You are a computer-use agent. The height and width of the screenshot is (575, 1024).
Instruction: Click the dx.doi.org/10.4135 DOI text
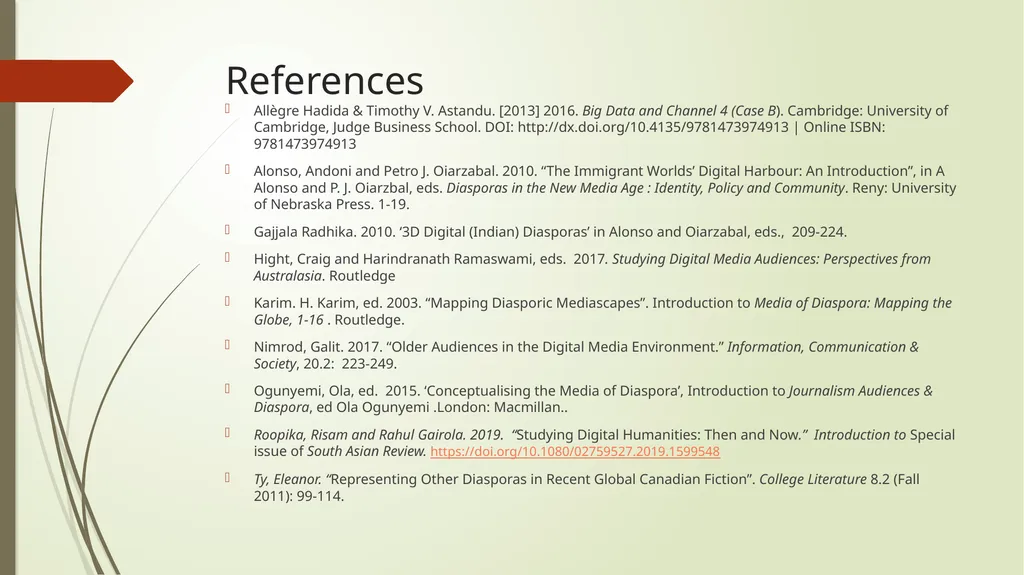click(653, 127)
